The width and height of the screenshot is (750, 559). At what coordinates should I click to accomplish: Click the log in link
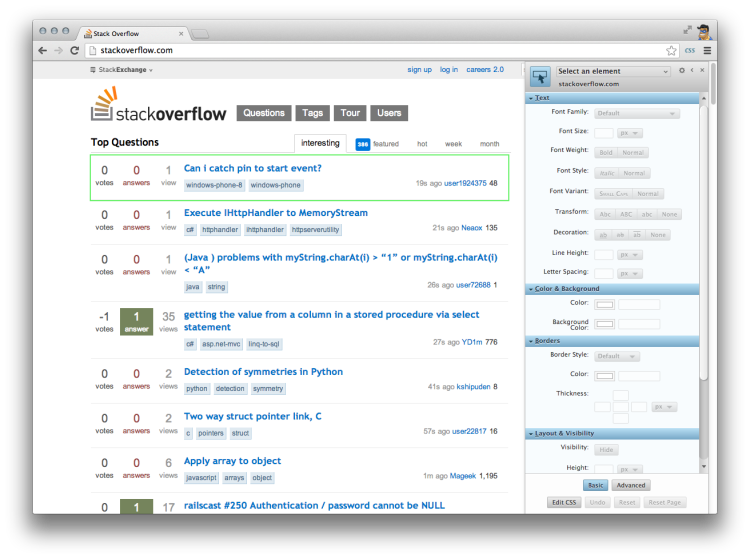[449, 70]
